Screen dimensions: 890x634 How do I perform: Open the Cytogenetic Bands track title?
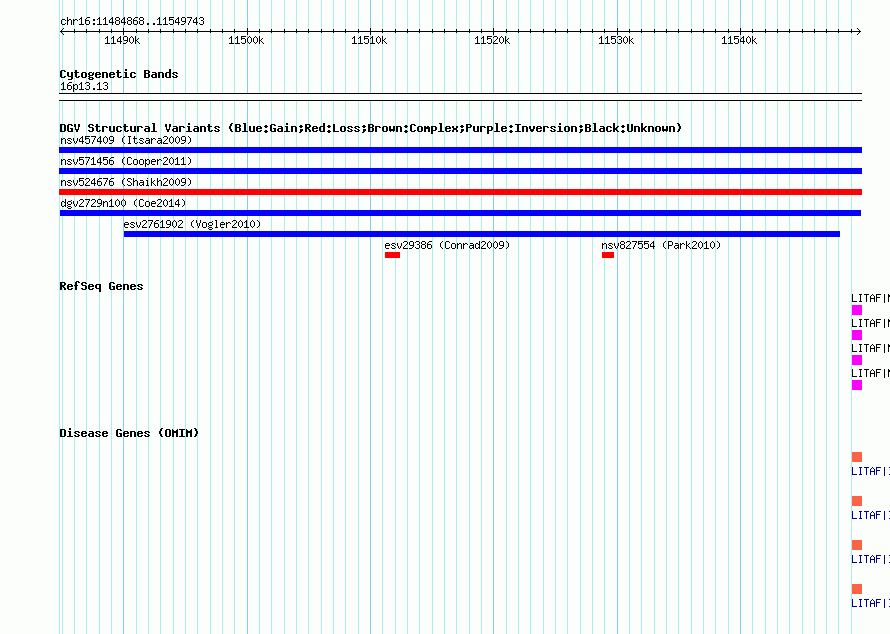point(119,74)
